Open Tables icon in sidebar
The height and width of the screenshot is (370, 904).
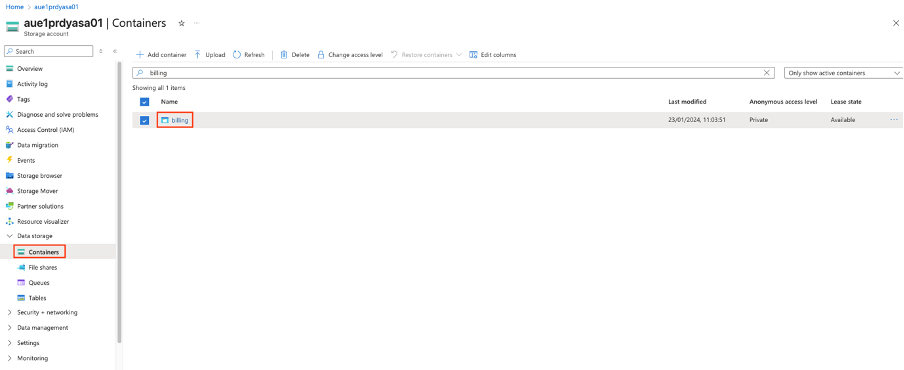[x=21, y=298]
